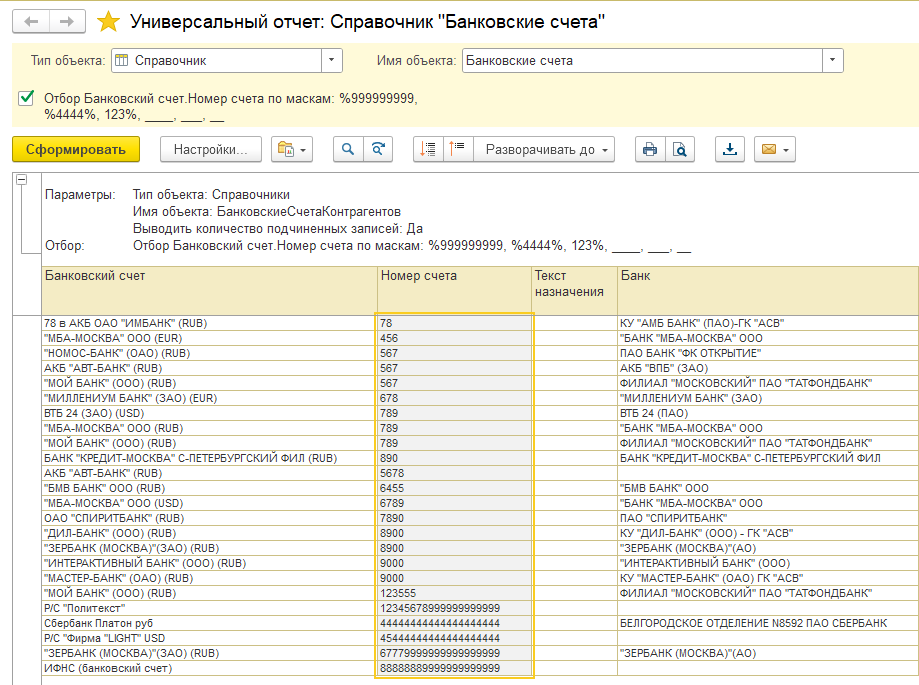
Task: Select the ВТБ 24 (ЗАО) (USD) account
Action: 209,413
